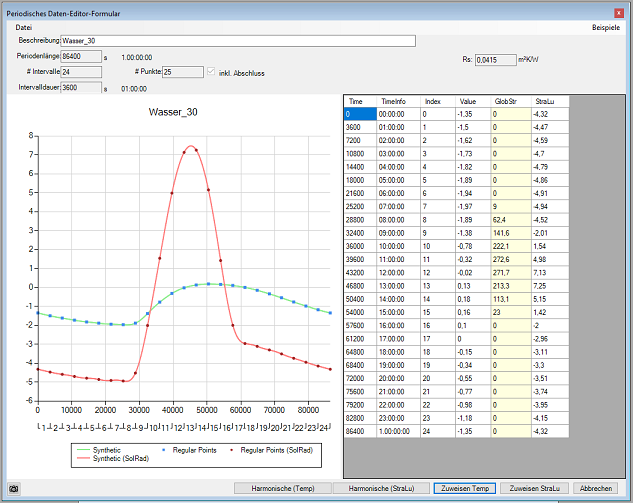This screenshot has width=633, height=503.
Task: Edit the Beschreibung text field
Action: [237, 41]
